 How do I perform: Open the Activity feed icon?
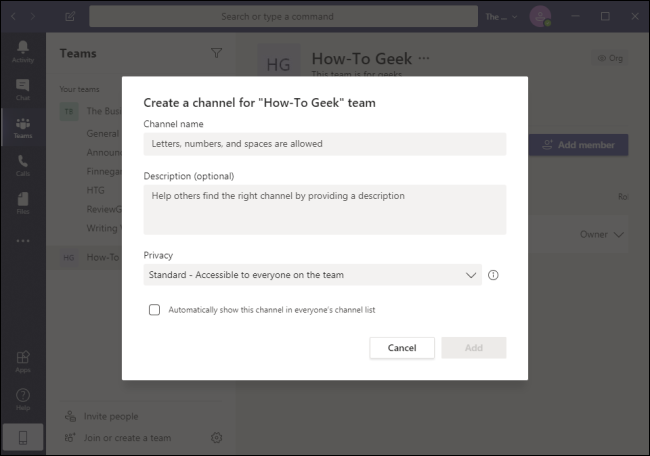(22, 52)
